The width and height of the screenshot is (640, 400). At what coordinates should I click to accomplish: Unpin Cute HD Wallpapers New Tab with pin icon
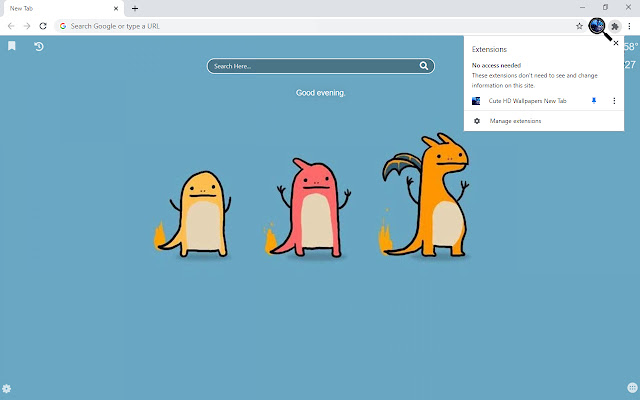[x=594, y=101]
